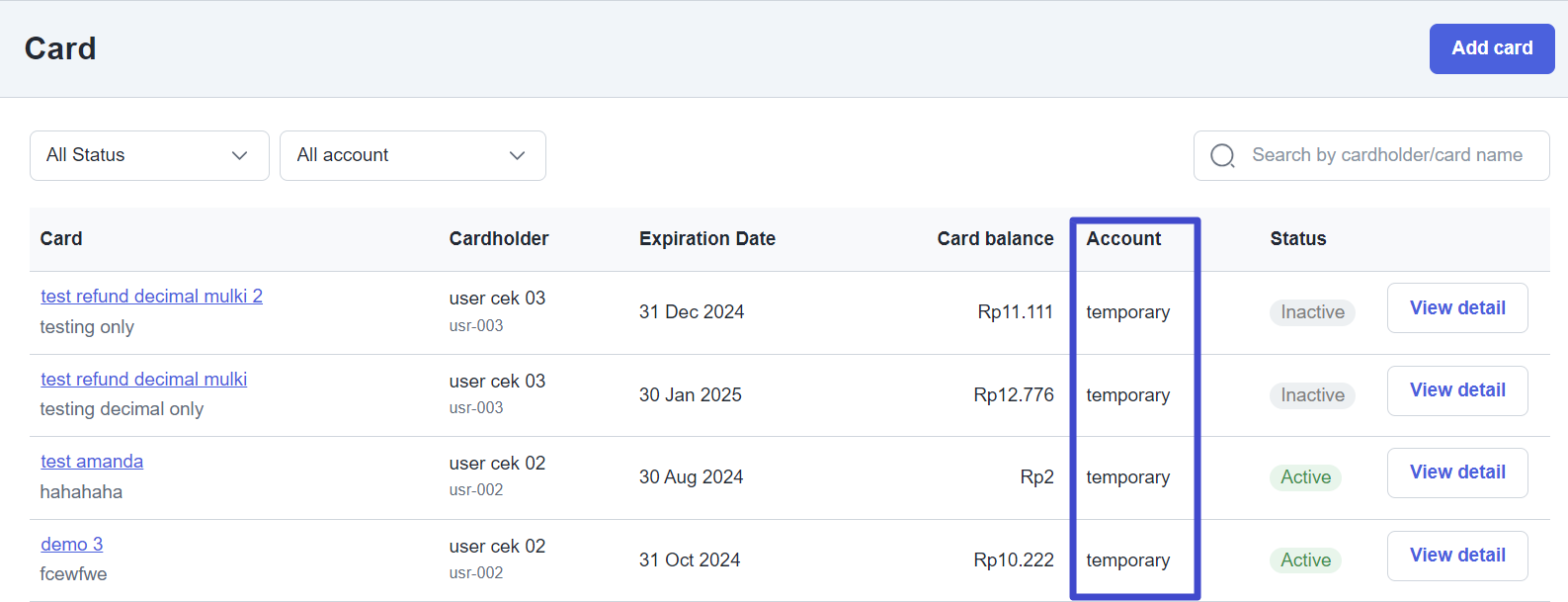Click the Account column header
1568x602 pixels.
1123,239
